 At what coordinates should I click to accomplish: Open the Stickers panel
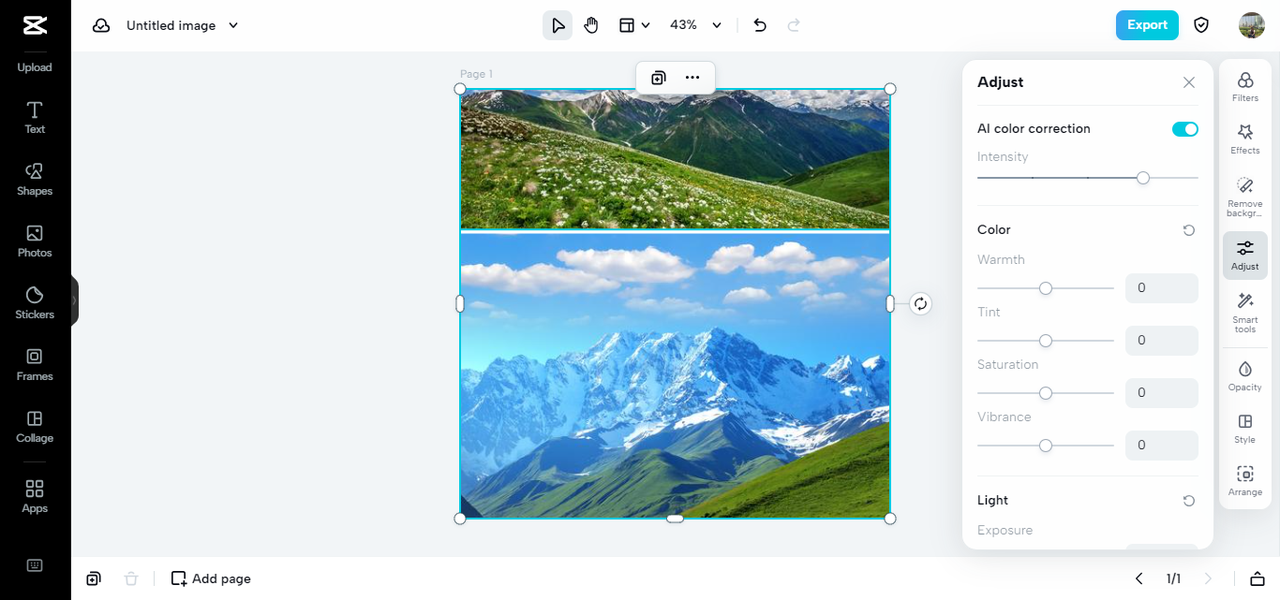[35, 303]
